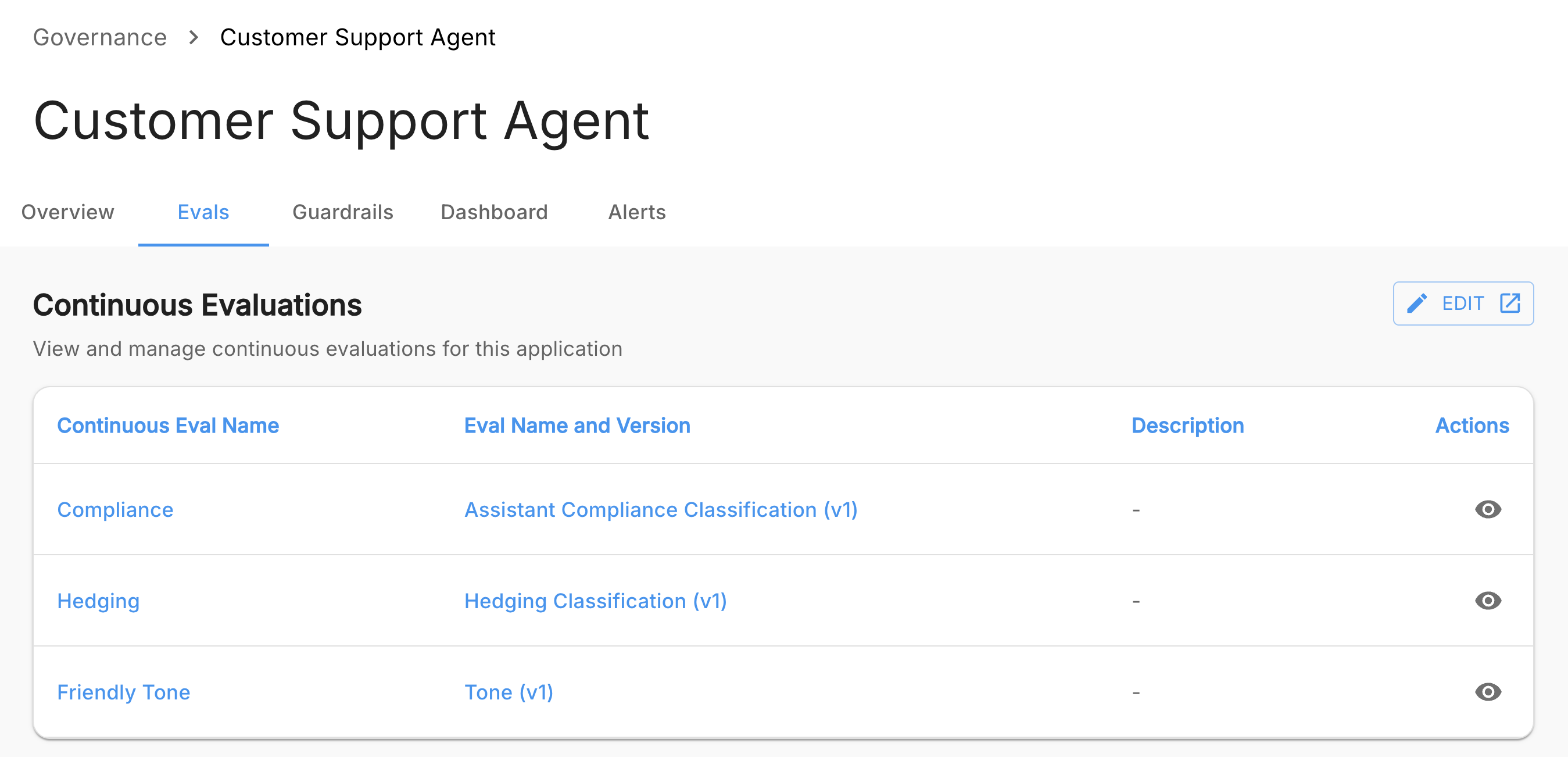Click the external link icon beside EDIT

(1509, 303)
